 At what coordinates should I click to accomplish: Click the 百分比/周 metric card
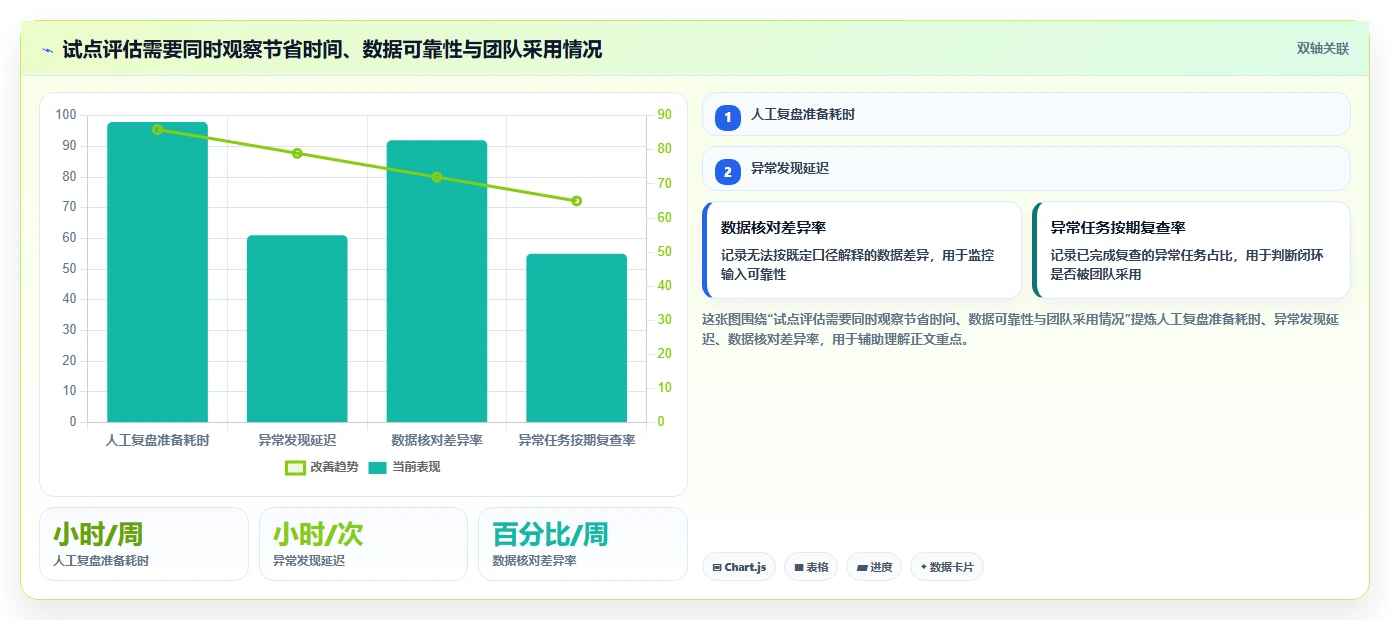click(583, 544)
